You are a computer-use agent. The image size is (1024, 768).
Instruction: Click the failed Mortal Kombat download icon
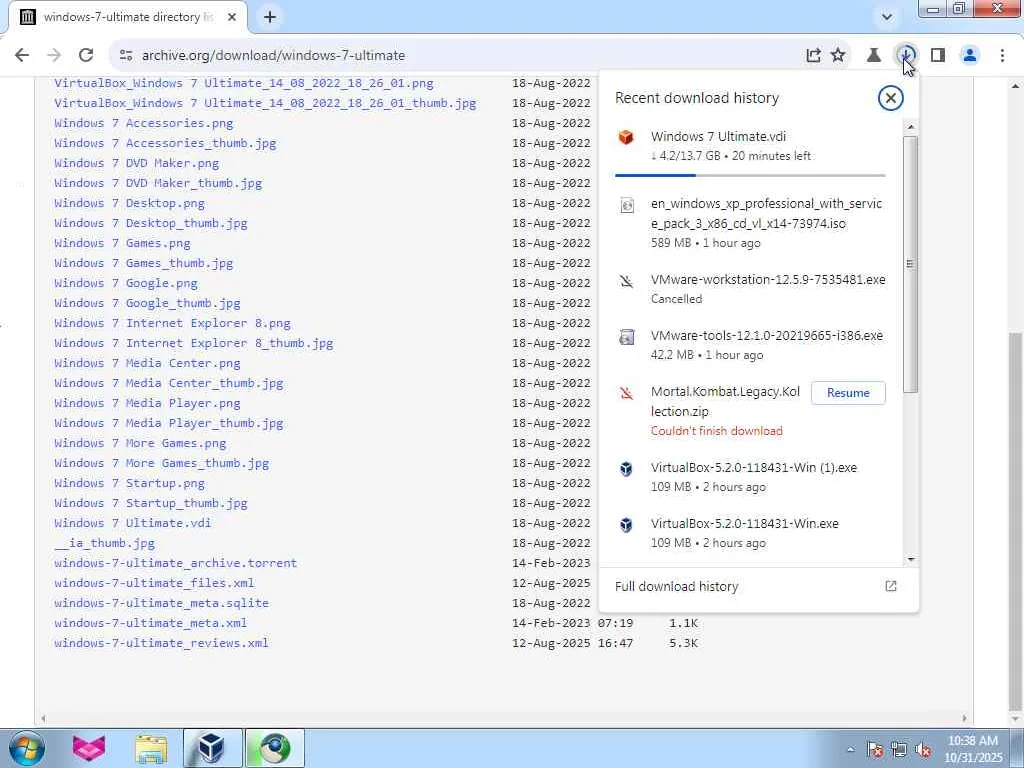pos(626,393)
